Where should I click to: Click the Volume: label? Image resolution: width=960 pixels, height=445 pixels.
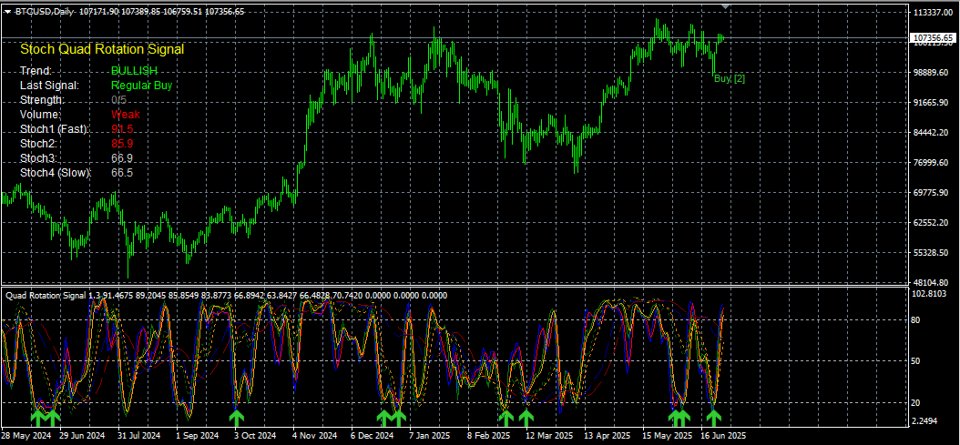[x=41, y=114]
